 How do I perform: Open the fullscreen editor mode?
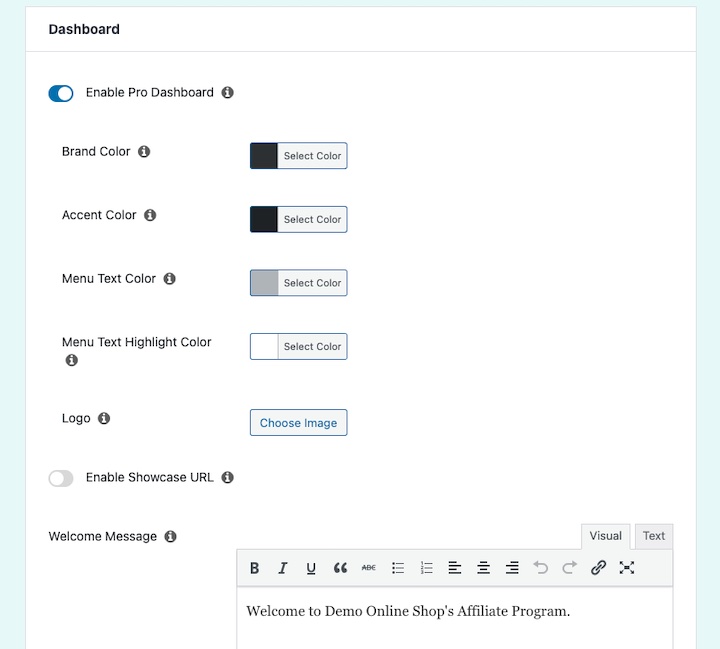coord(627,568)
